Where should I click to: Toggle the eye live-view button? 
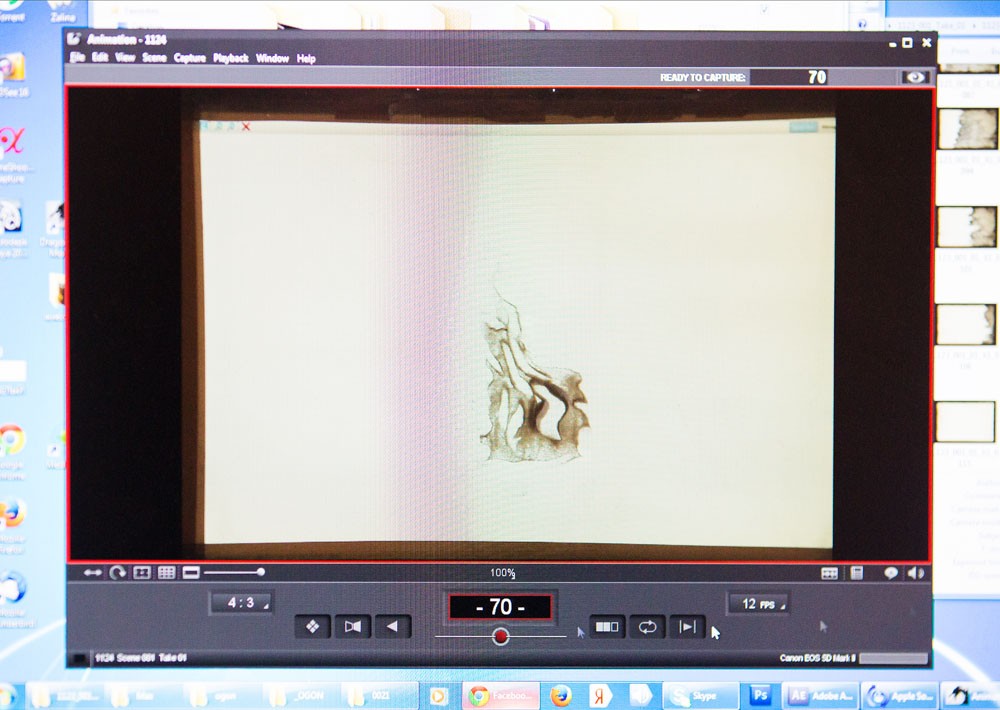[x=914, y=77]
